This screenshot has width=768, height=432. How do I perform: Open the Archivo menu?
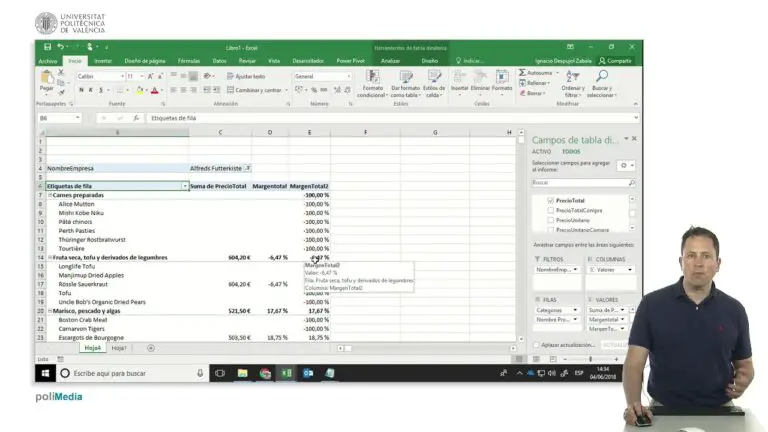48,61
